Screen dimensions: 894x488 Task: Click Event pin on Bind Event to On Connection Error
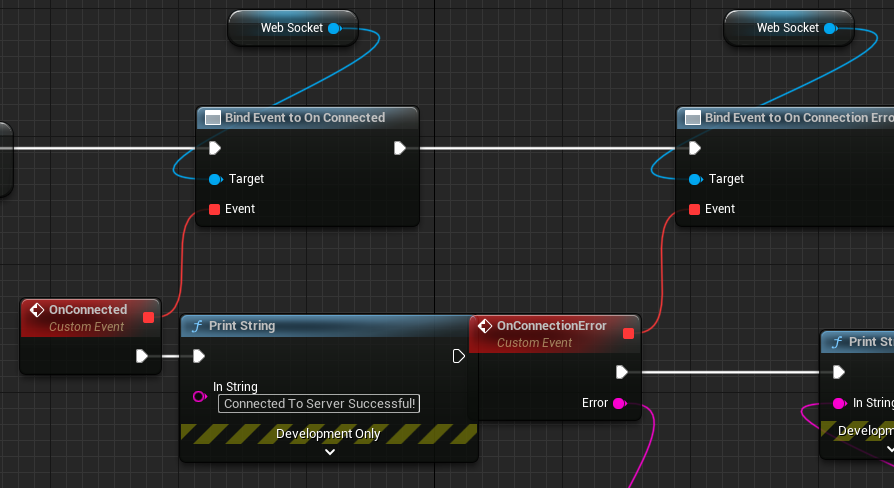pyautogui.click(x=694, y=209)
